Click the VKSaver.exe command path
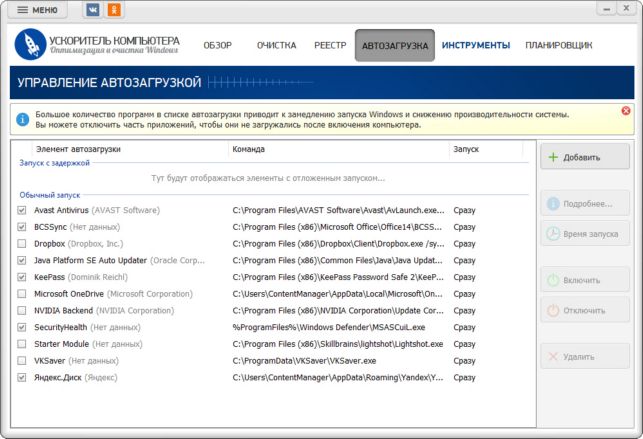This screenshot has height=439, width=643. point(304,361)
